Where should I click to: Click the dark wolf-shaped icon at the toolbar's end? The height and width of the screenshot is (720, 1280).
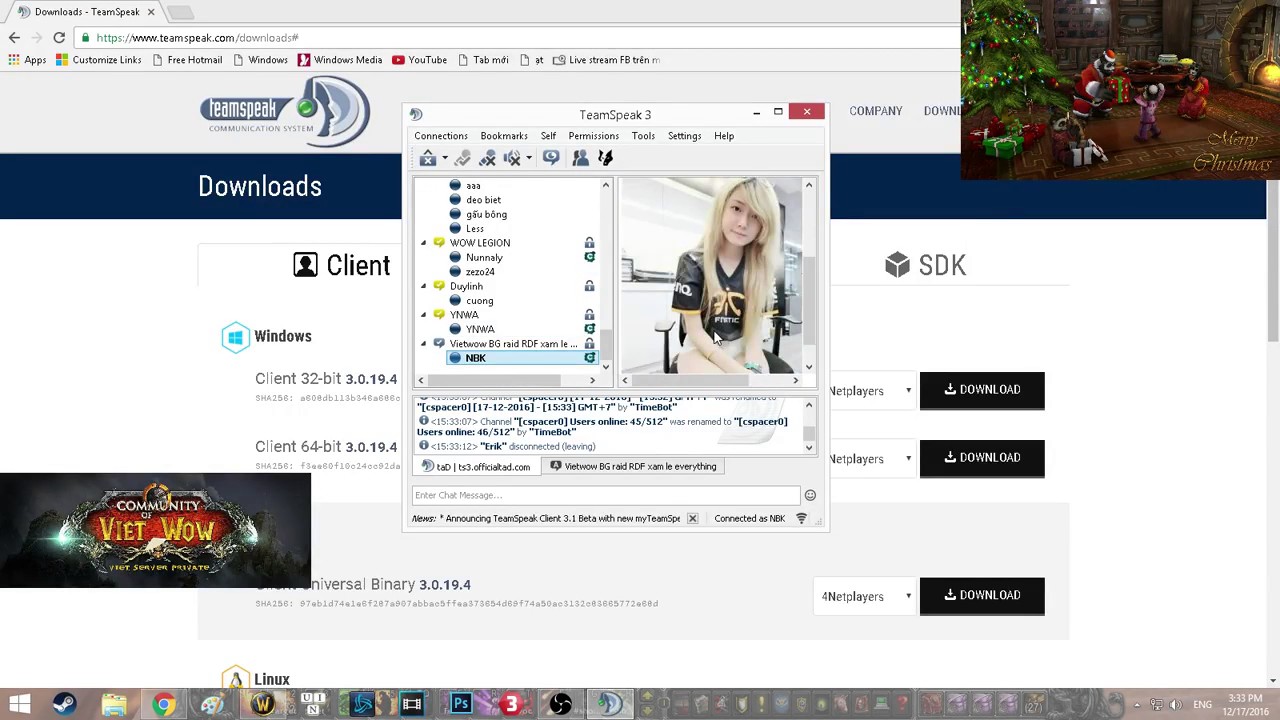(605, 158)
